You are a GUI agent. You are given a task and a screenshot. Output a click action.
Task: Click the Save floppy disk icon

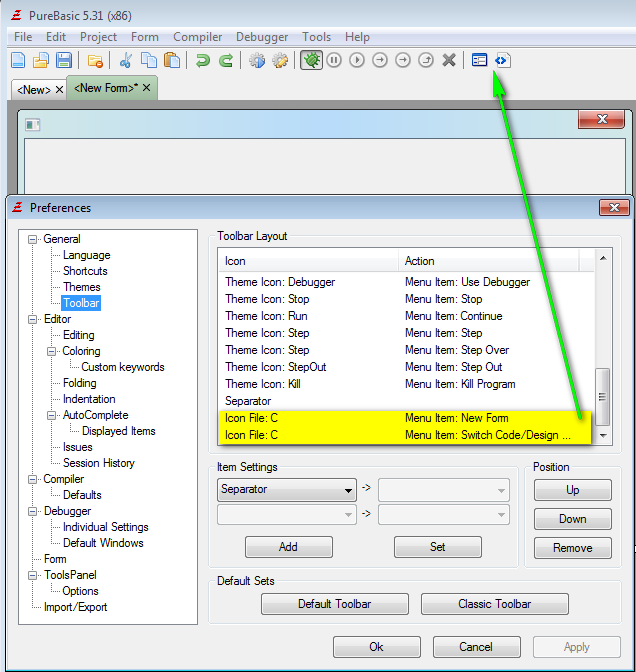(63, 60)
